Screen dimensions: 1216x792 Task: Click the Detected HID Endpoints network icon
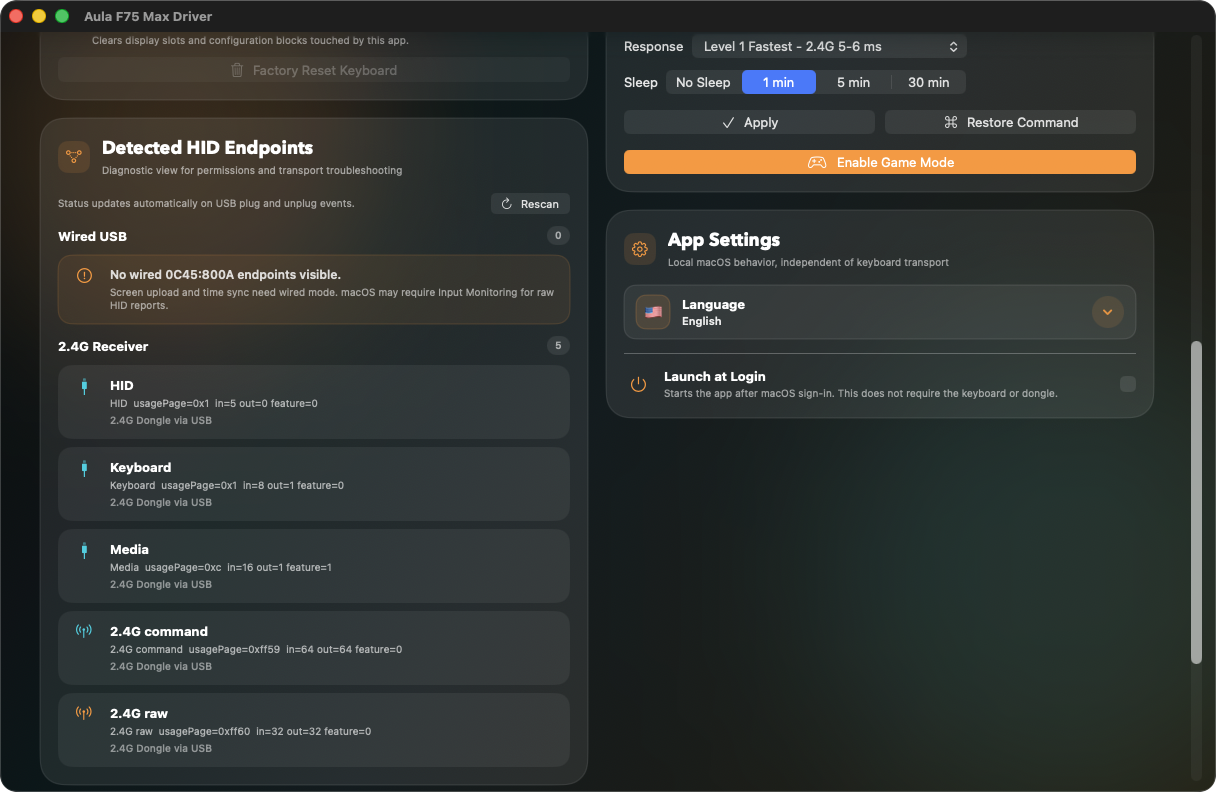74,157
